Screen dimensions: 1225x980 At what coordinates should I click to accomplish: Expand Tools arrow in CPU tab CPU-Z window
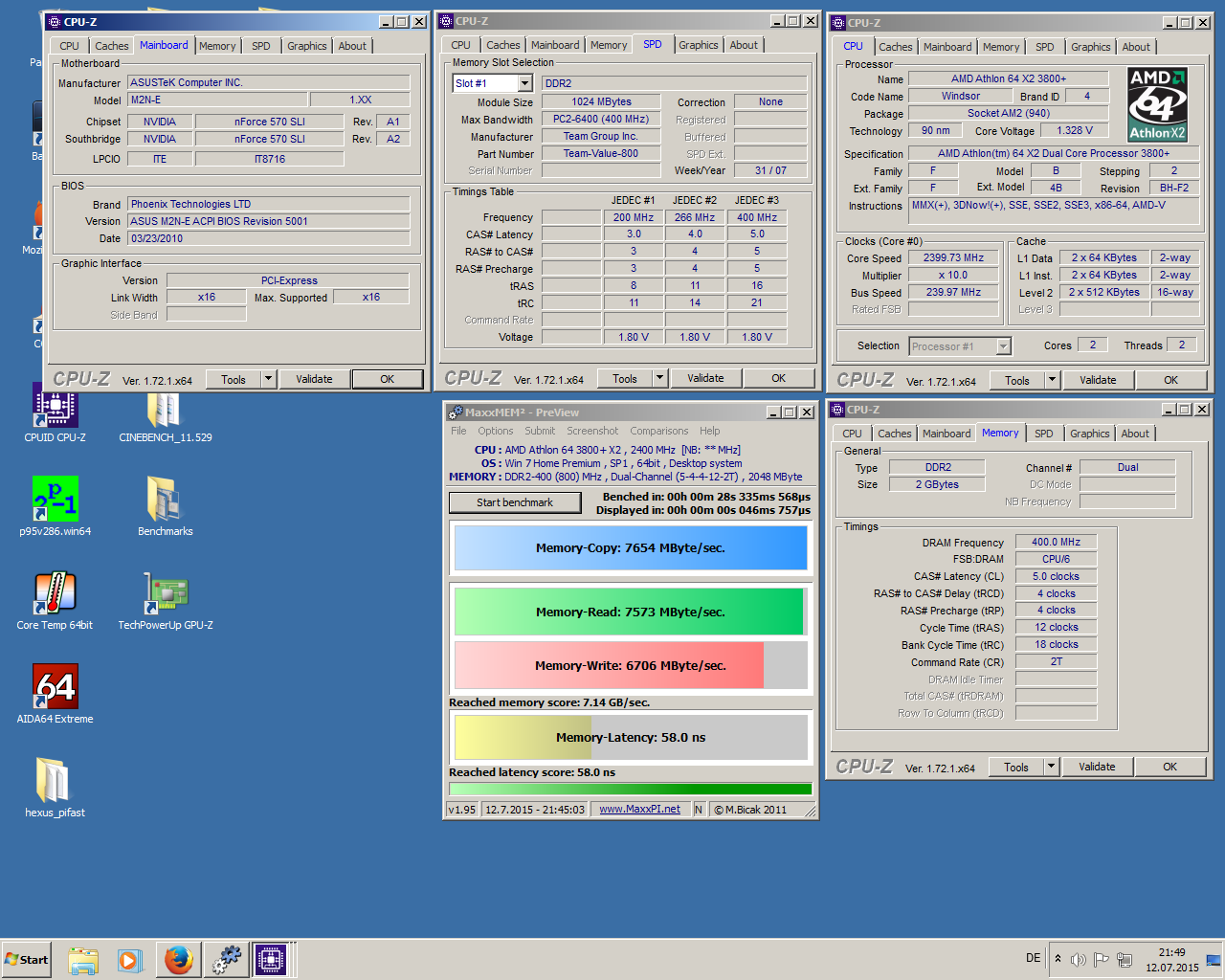[1052, 380]
